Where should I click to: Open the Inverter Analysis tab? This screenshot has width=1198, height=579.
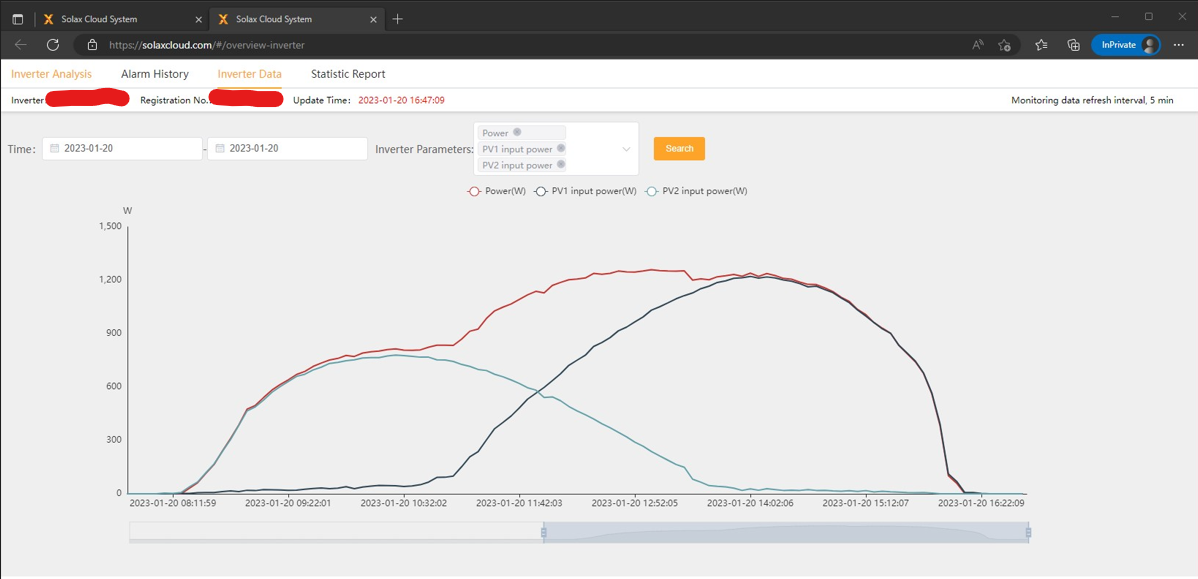(51, 74)
